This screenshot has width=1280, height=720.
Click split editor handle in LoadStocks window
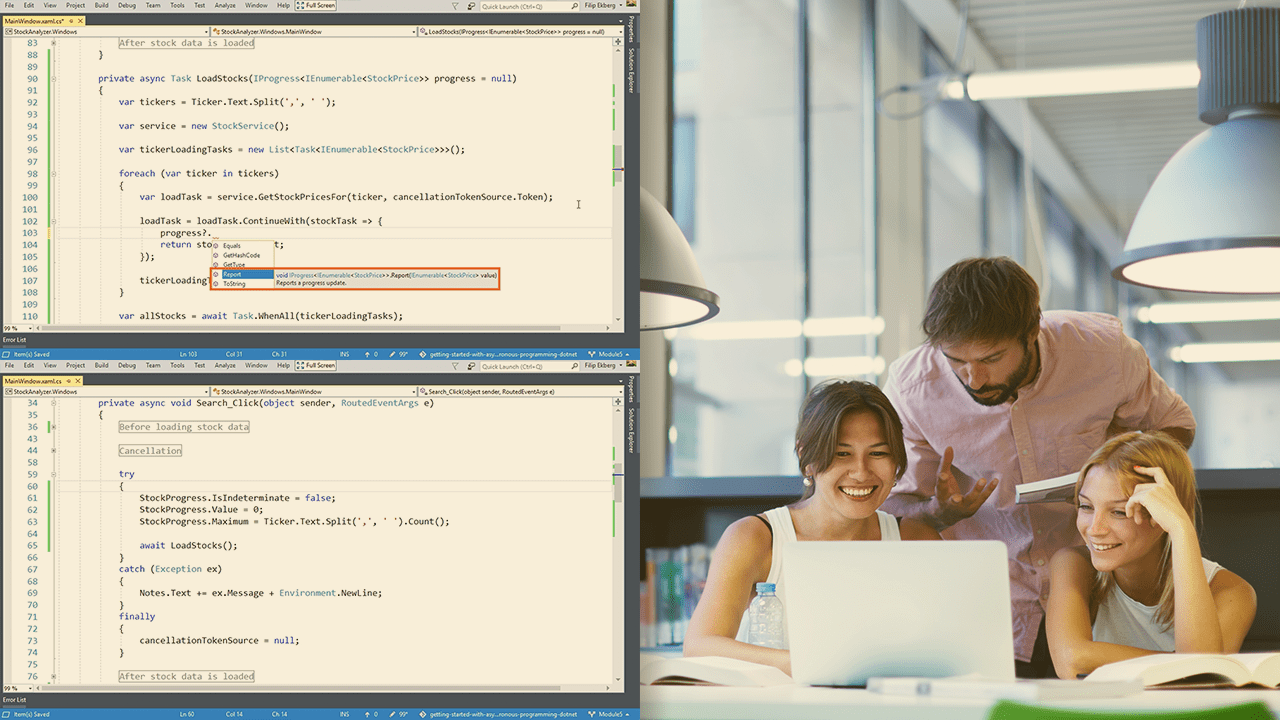[618, 41]
